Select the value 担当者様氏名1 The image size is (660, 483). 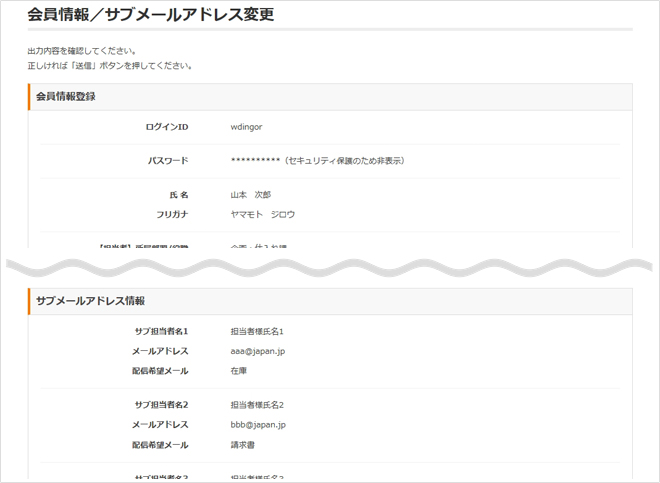(258, 331)
